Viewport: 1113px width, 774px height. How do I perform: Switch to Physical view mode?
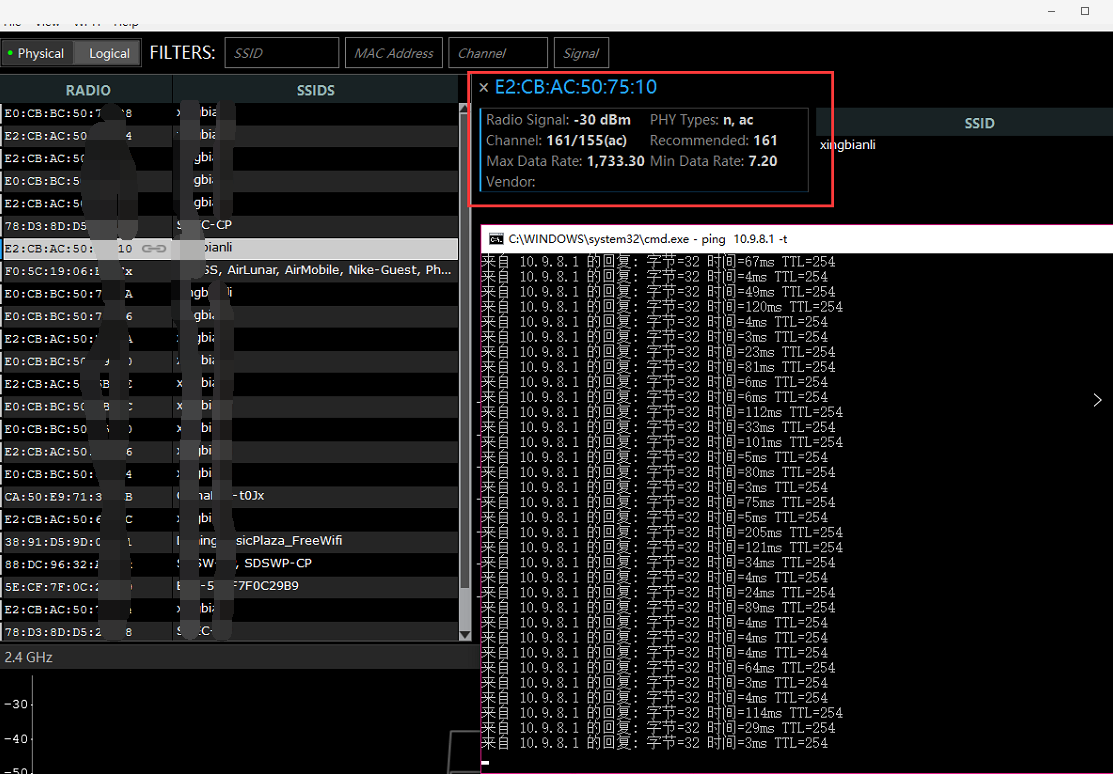[x=42, y=52]
